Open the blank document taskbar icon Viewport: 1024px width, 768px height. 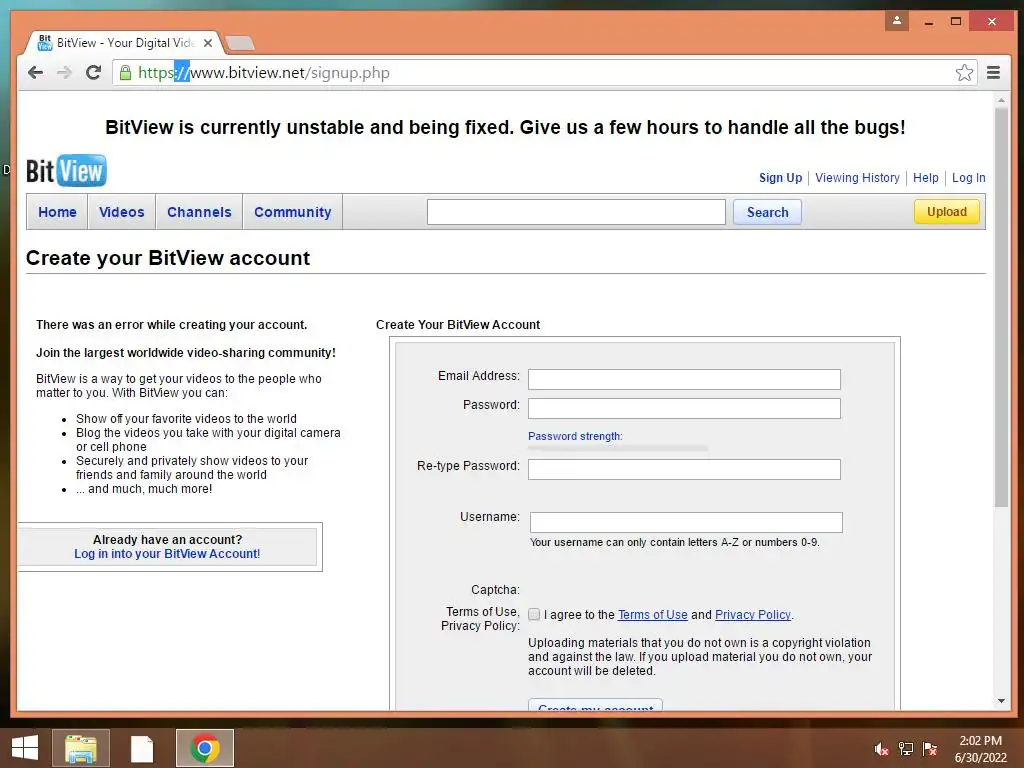pos(142,748)
